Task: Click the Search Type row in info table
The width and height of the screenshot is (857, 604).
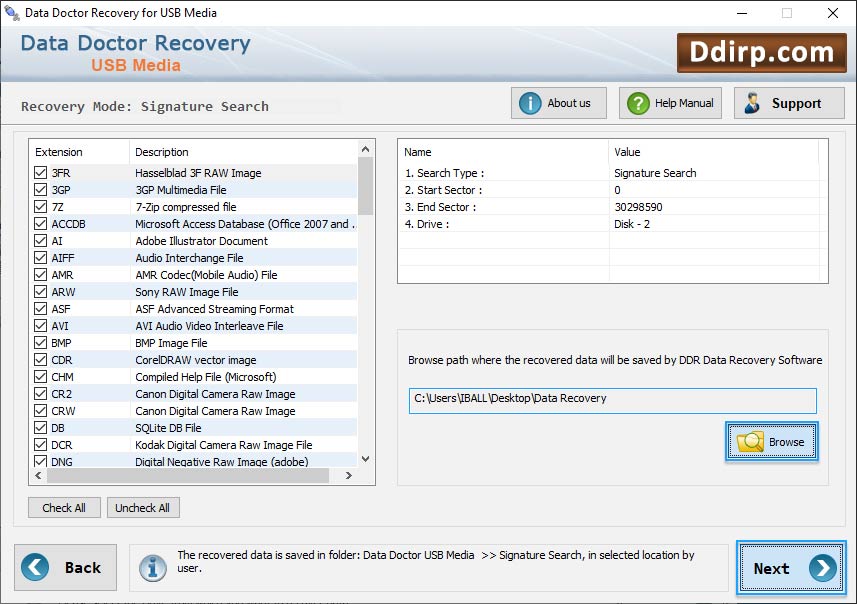Action: click(x=612, y=173)
